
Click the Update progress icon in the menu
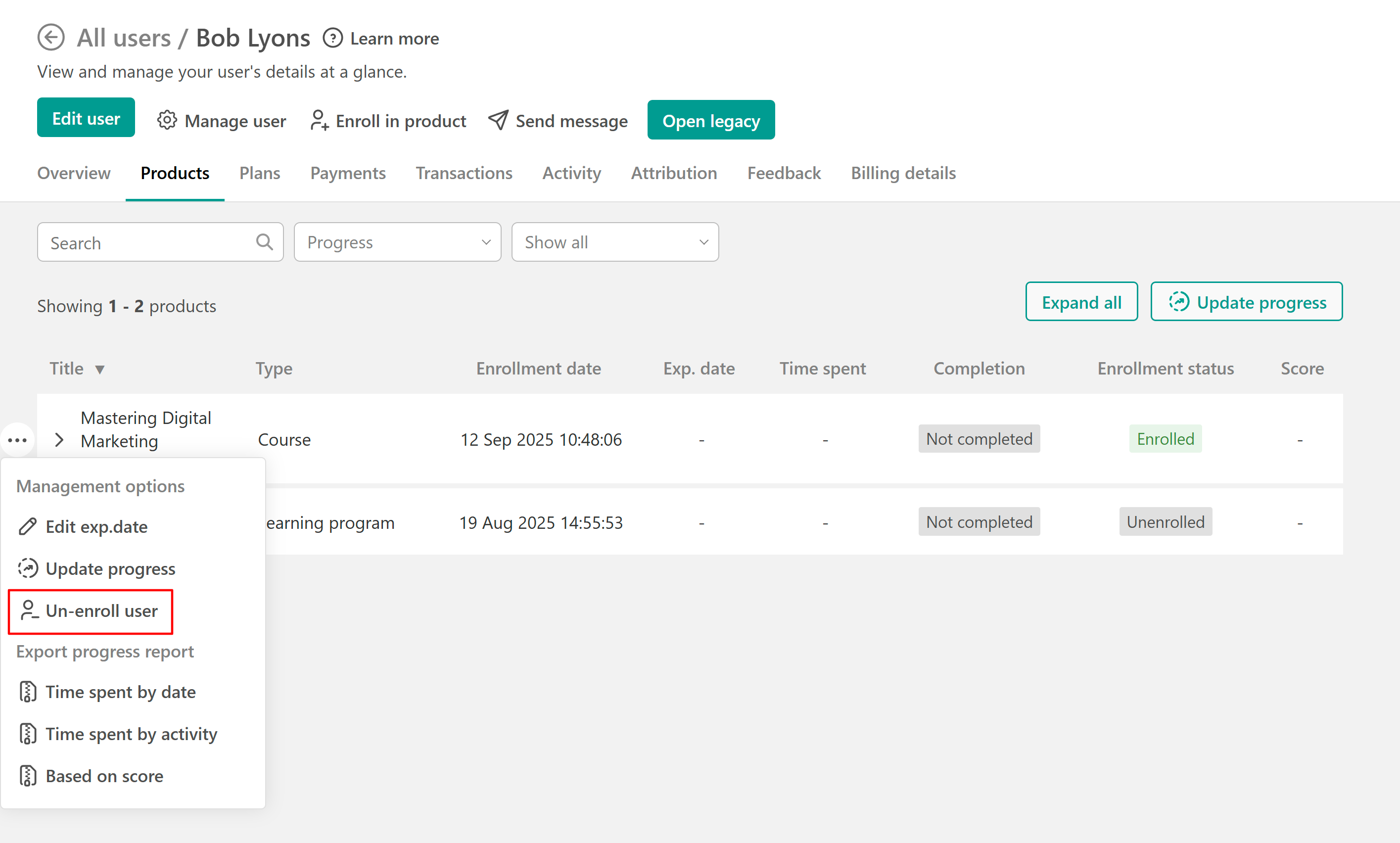pos(28,568)
